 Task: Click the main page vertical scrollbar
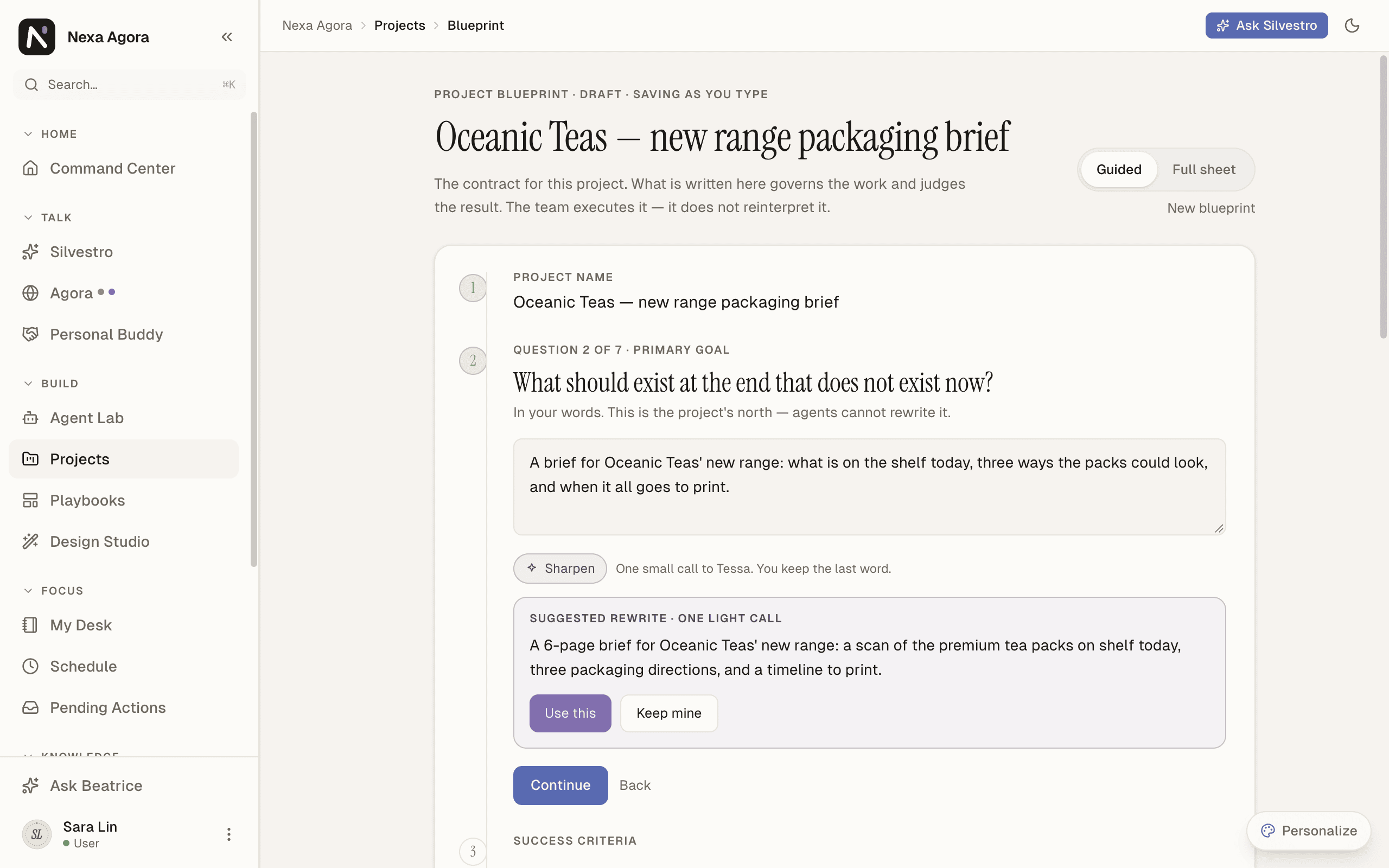[1383, 197]
